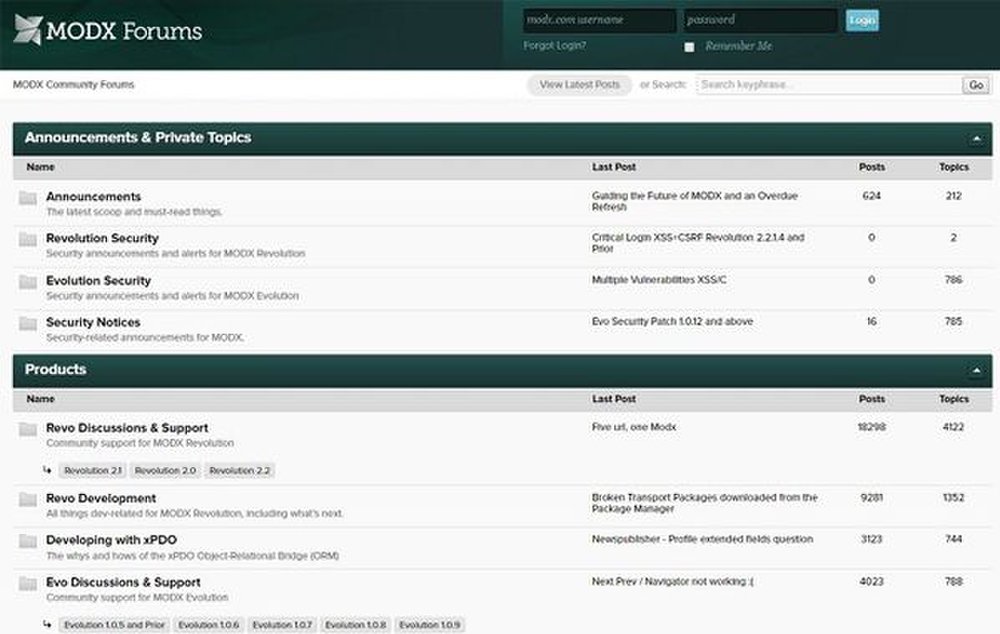
Task: Open Evo Discussions & Support board
Action: click(123, 582)
